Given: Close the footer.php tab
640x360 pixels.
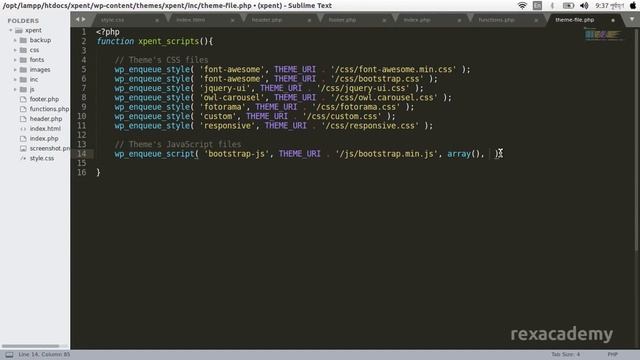Looking at the screenshot, I should pos(384,20).
